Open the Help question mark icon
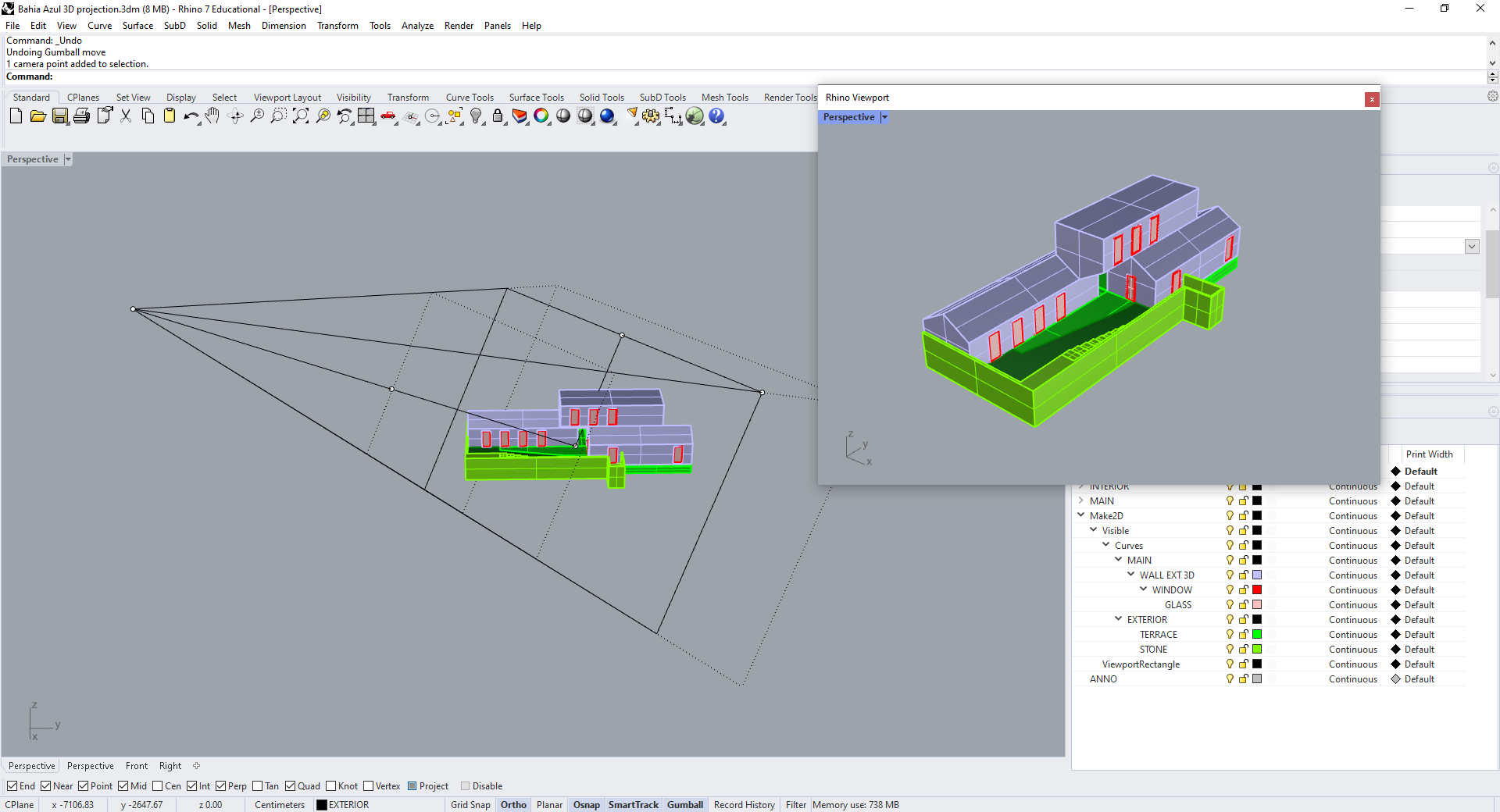This screenshot has width=1500, height=812. [716, 116]
